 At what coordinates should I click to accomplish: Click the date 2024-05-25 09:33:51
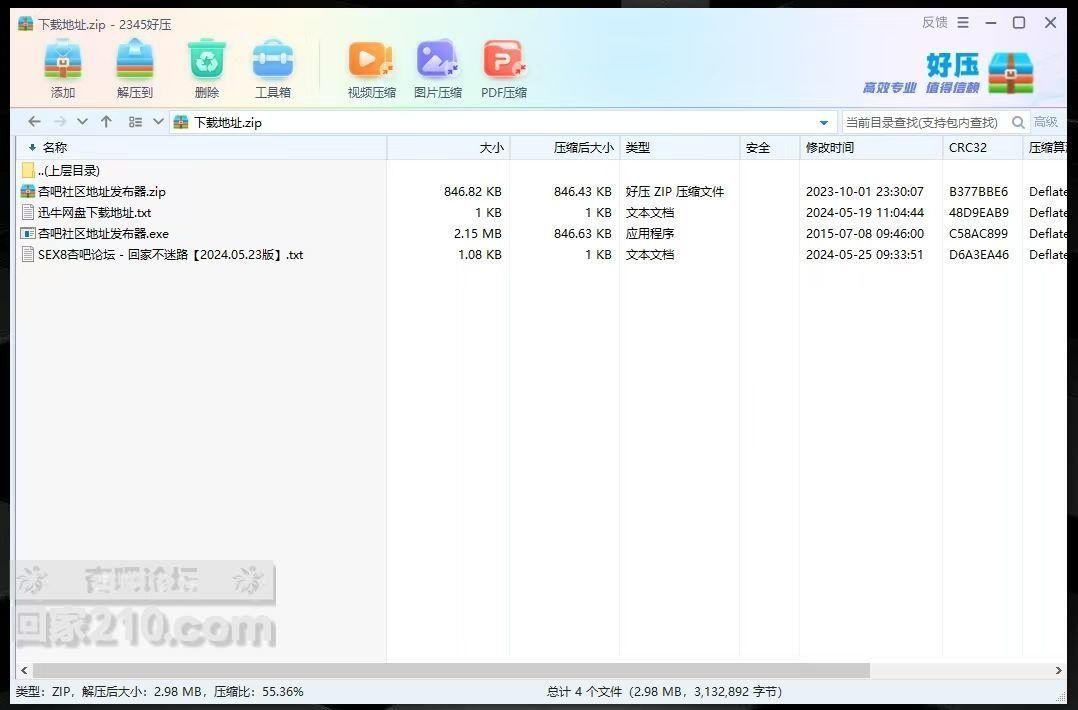(x=865, y=255)
